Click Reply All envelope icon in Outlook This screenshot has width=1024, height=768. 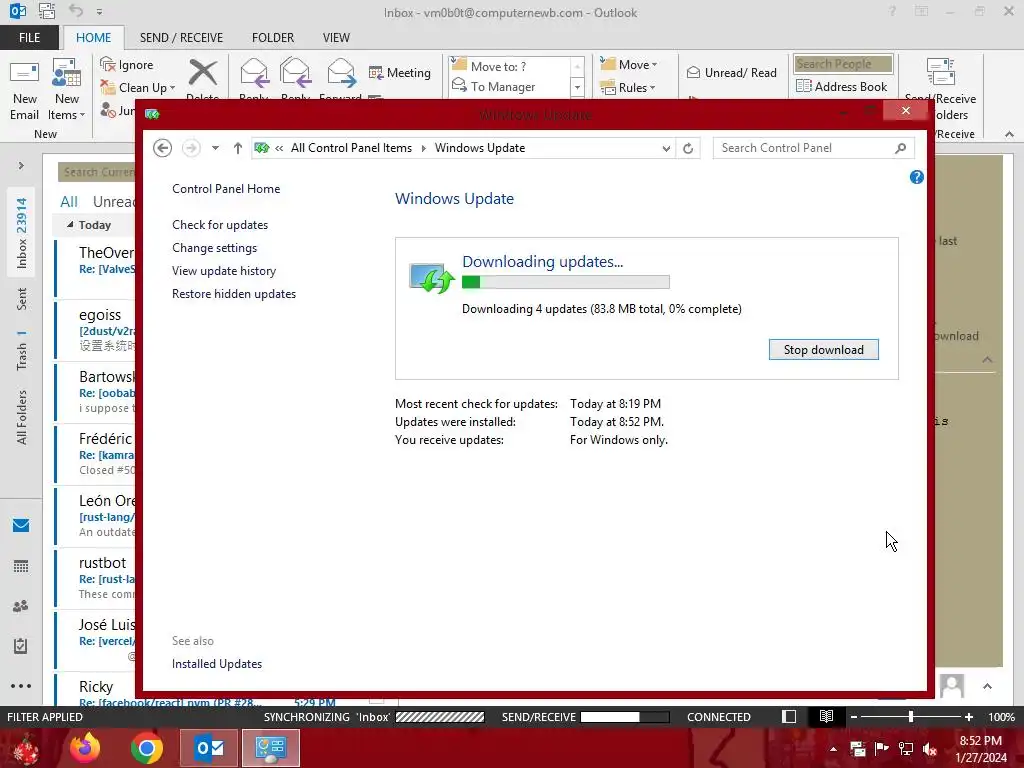click(295, 72)
